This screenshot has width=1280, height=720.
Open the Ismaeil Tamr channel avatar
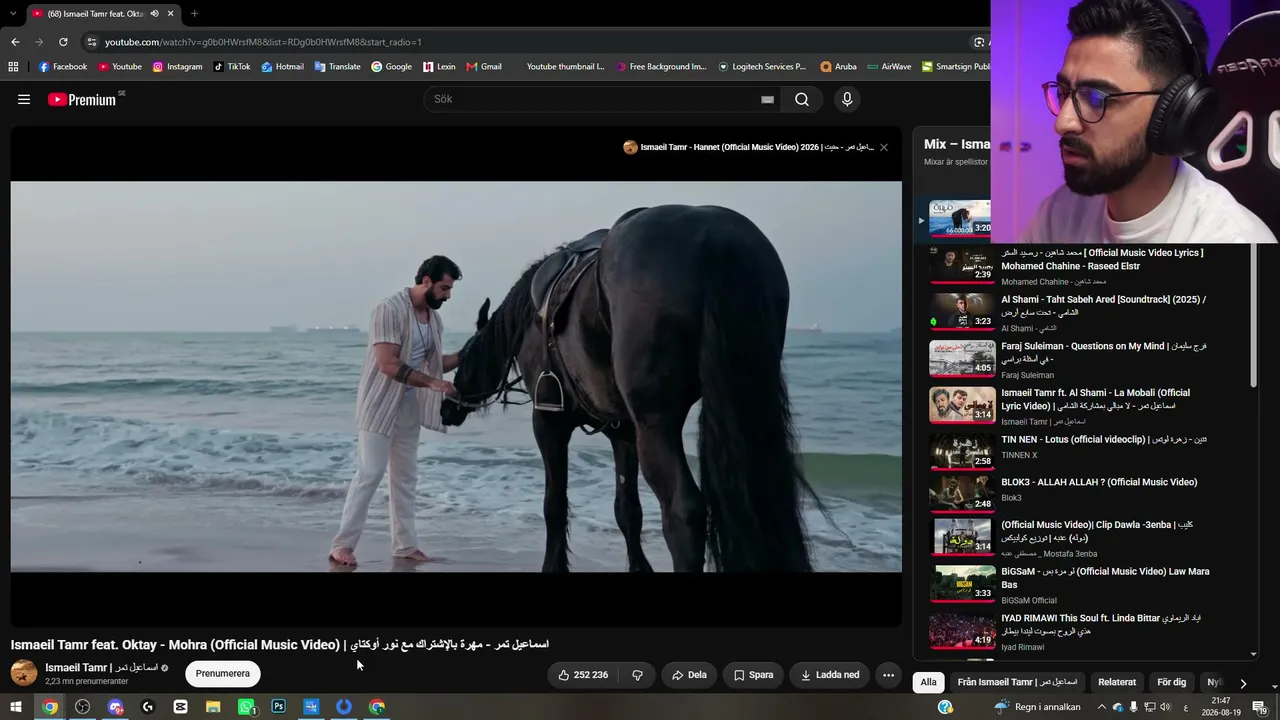coord(24,673)
